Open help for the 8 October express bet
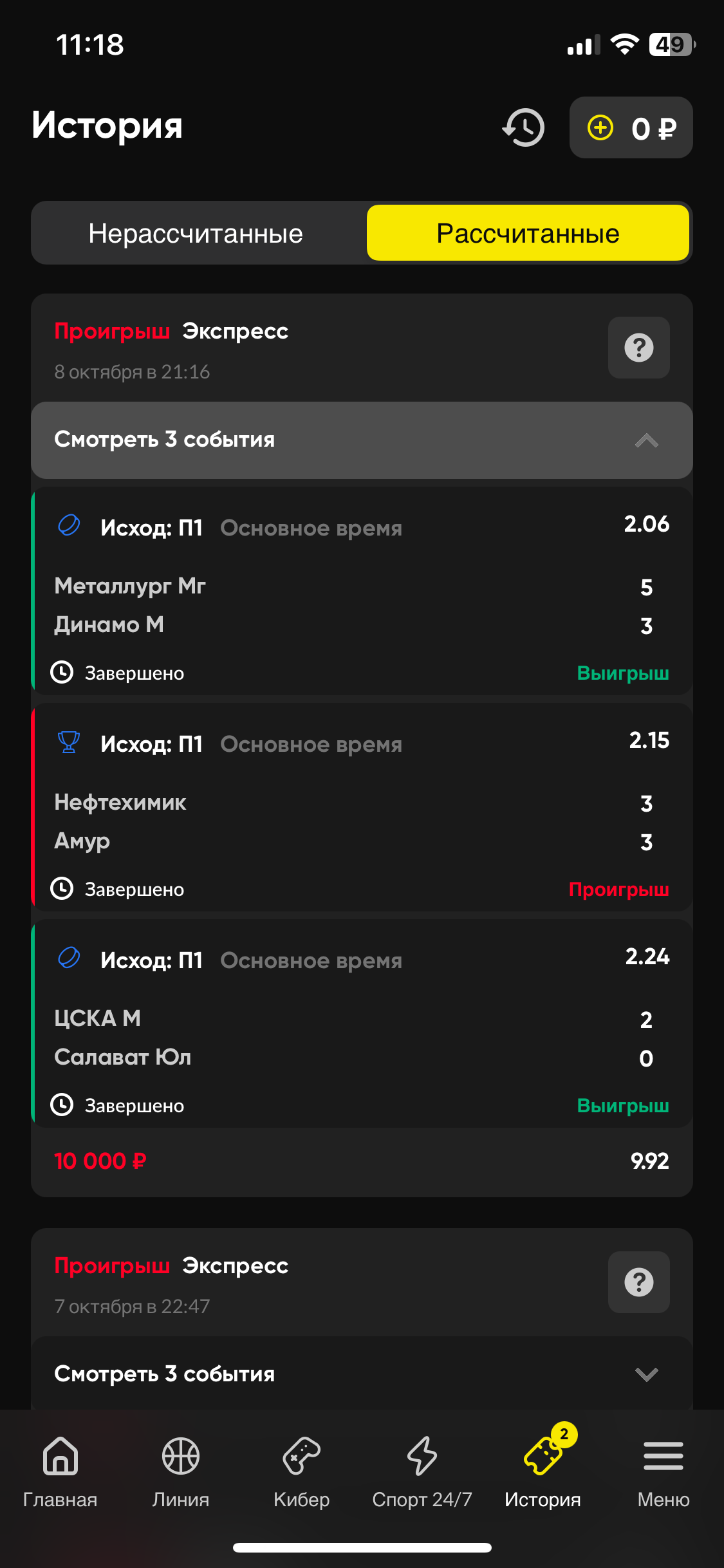The width and height of the screenshot is (724, 1568). click(x=638, y=348)
